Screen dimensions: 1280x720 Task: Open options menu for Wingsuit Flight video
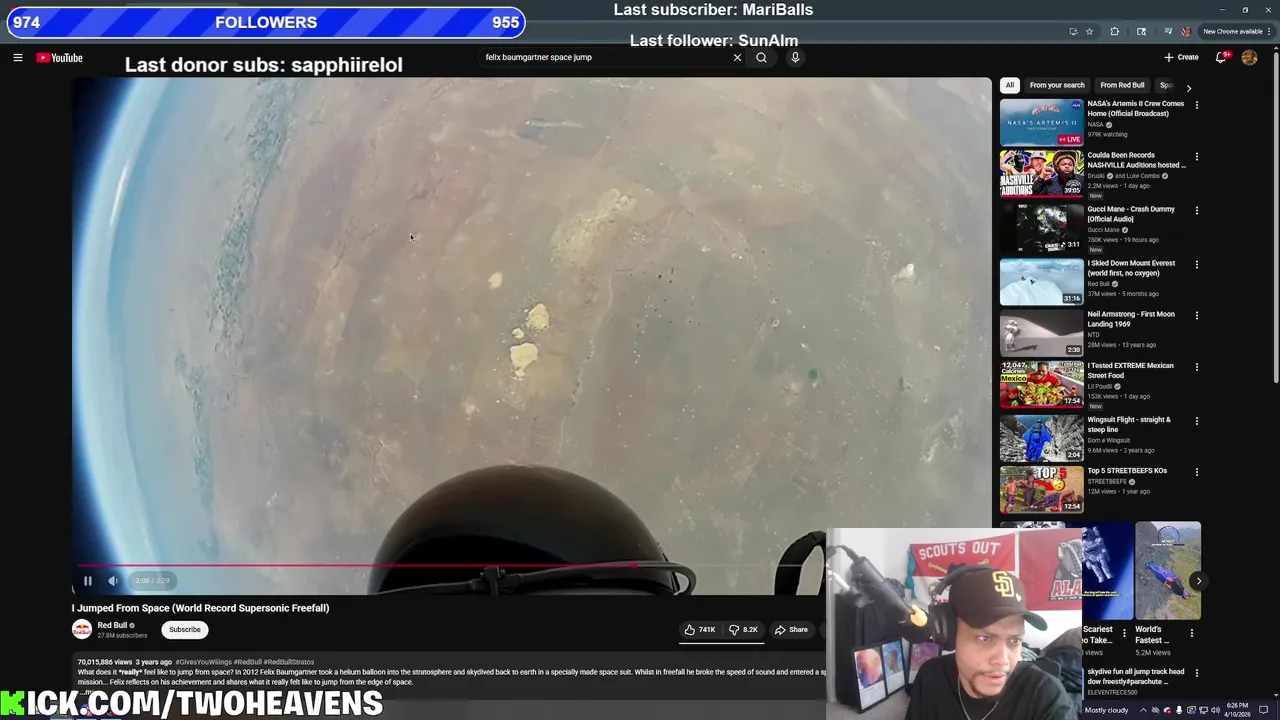(x=1196, y=421)
